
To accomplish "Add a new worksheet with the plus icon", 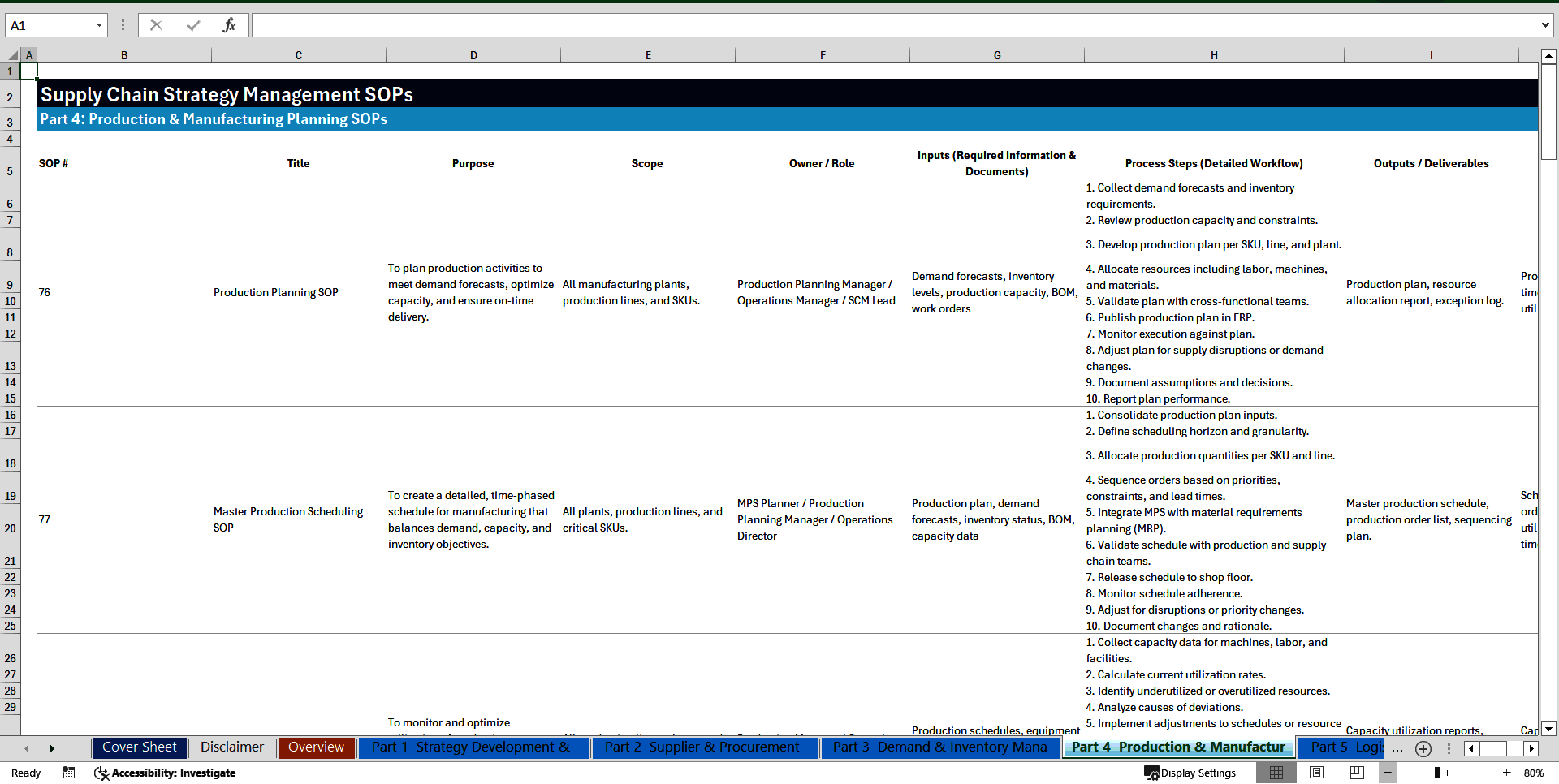I will point(1423,748).
